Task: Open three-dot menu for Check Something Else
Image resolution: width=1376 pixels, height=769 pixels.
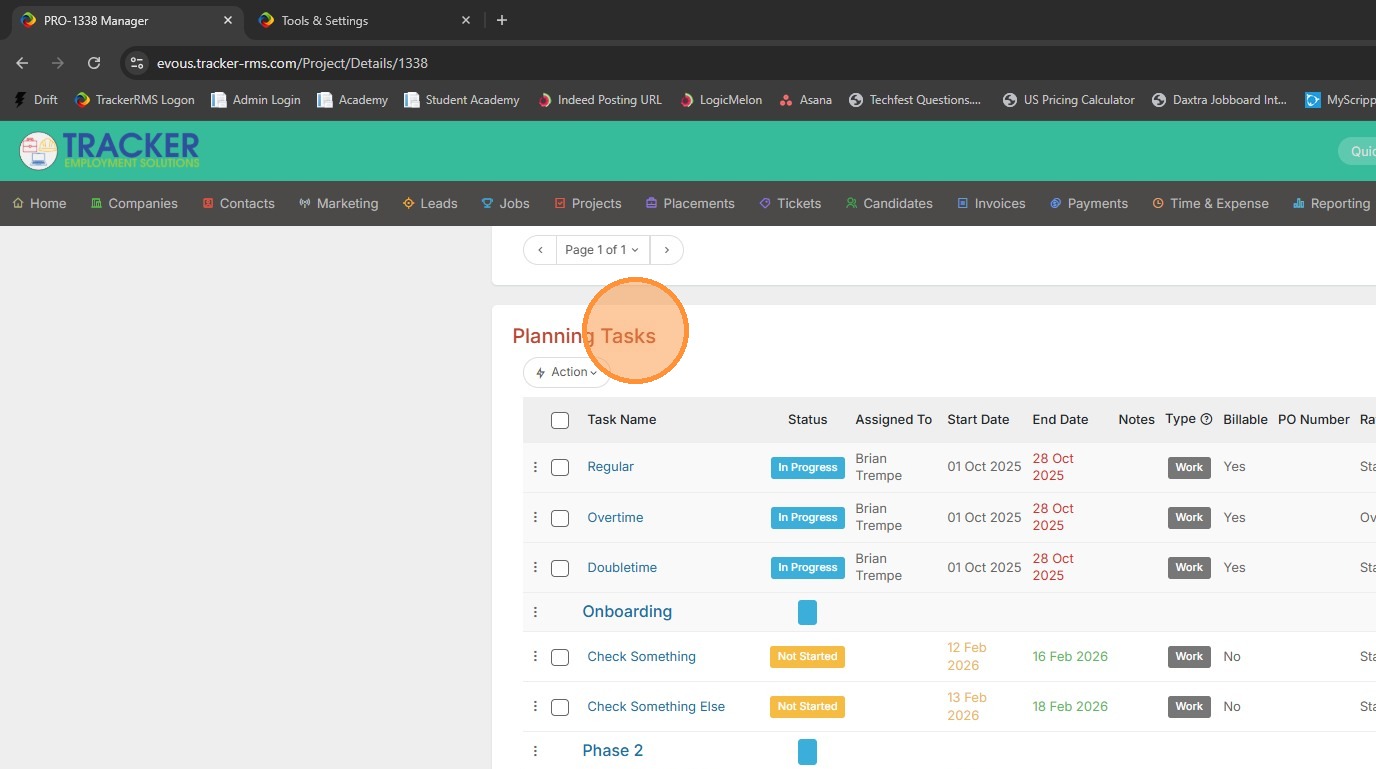Action: point(535,707)
